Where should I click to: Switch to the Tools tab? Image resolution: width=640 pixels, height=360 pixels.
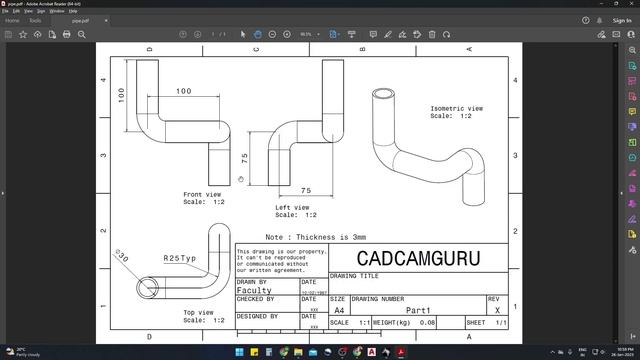click(35, 20)
